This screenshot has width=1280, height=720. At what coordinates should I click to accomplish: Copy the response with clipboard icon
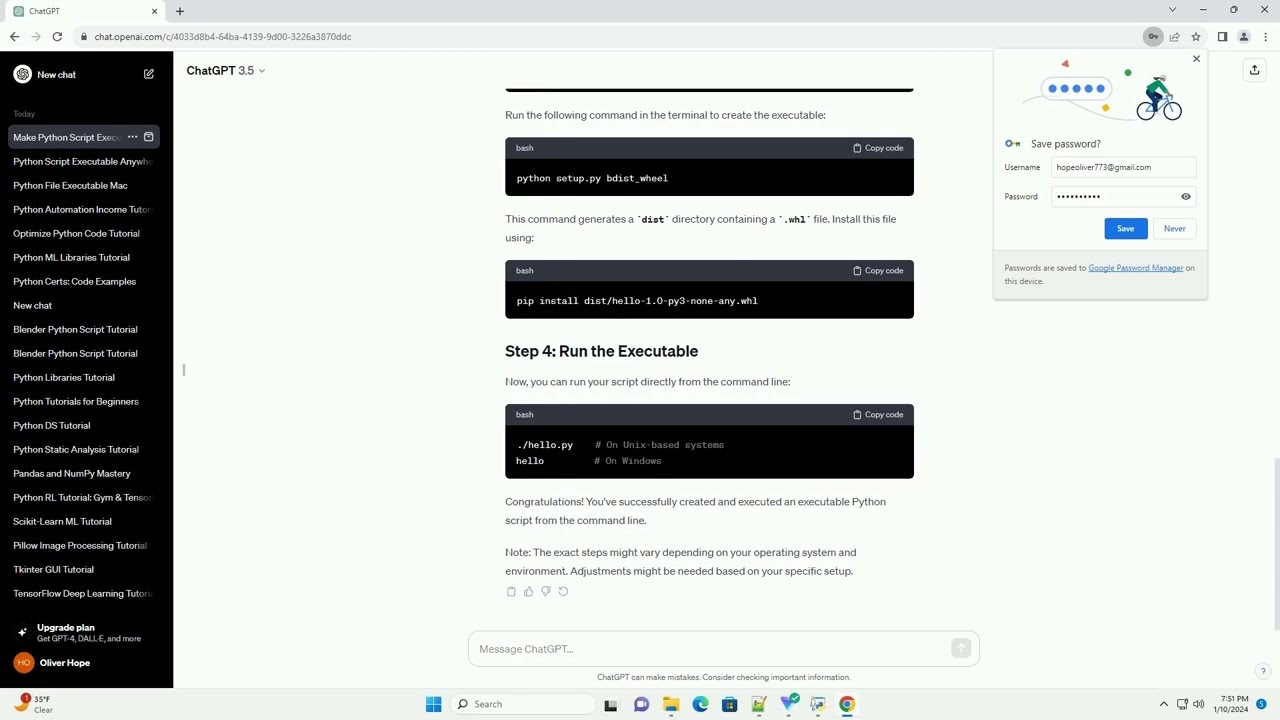click(511, 592)
